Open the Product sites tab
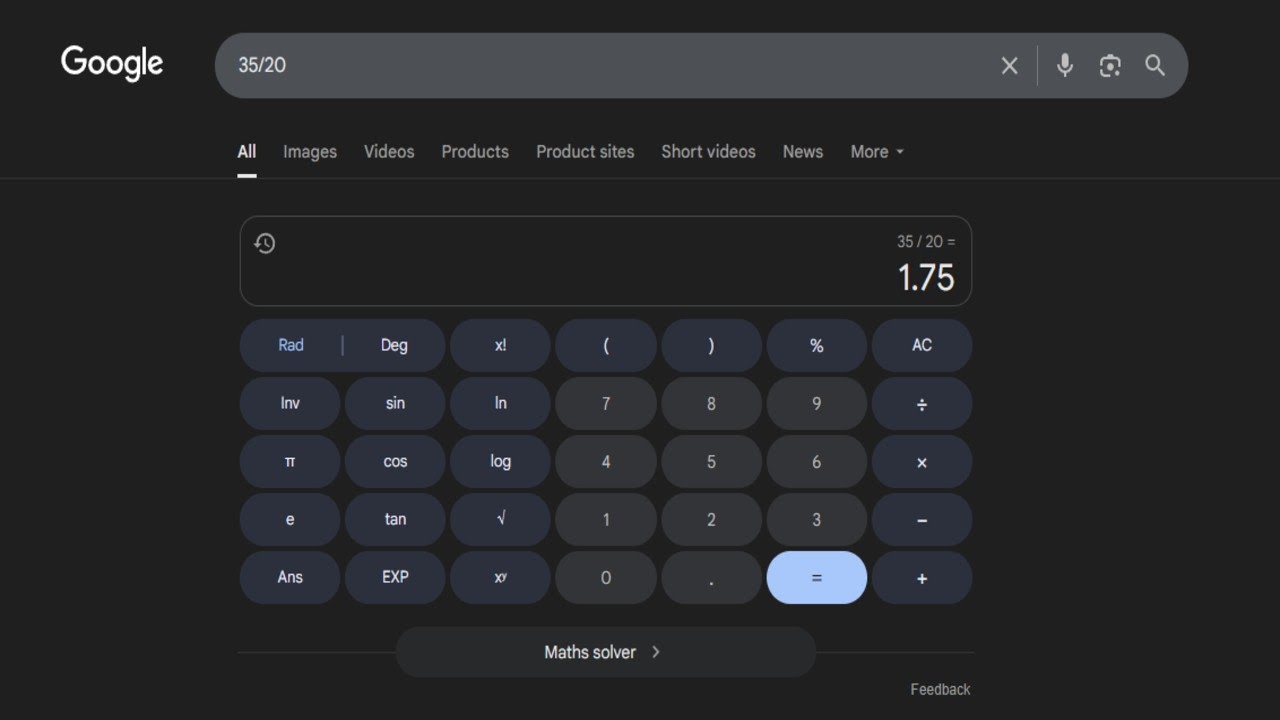 point(585,152)
